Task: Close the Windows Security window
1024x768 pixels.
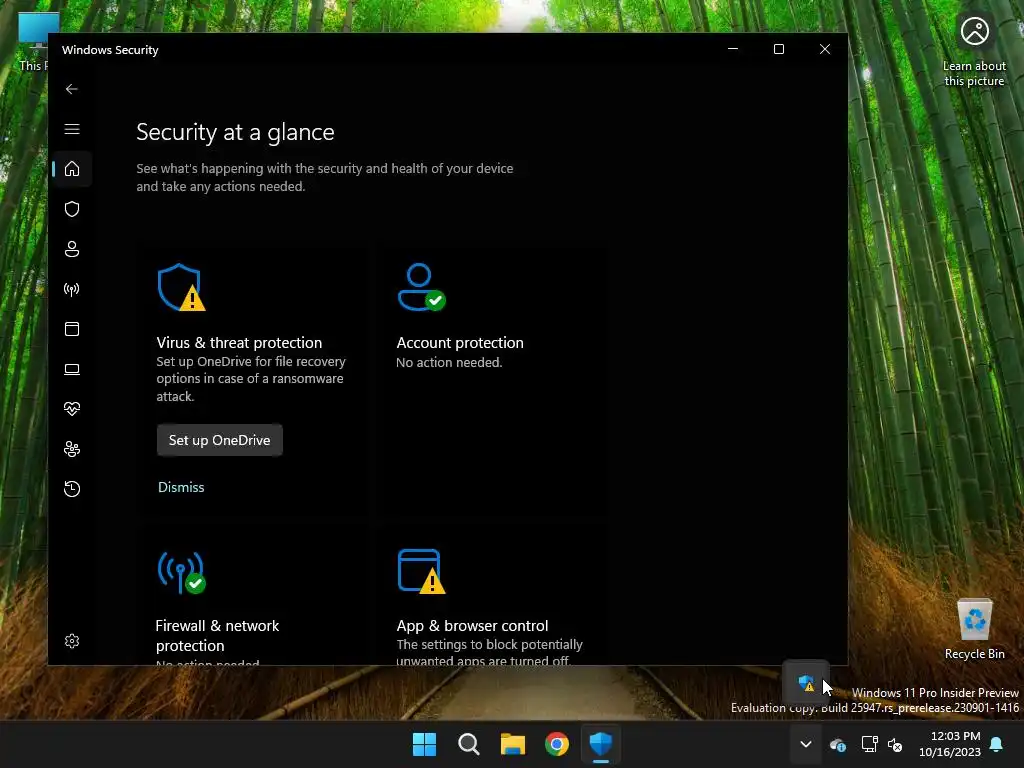Action: pyautogui.click(x=825, y=49)
